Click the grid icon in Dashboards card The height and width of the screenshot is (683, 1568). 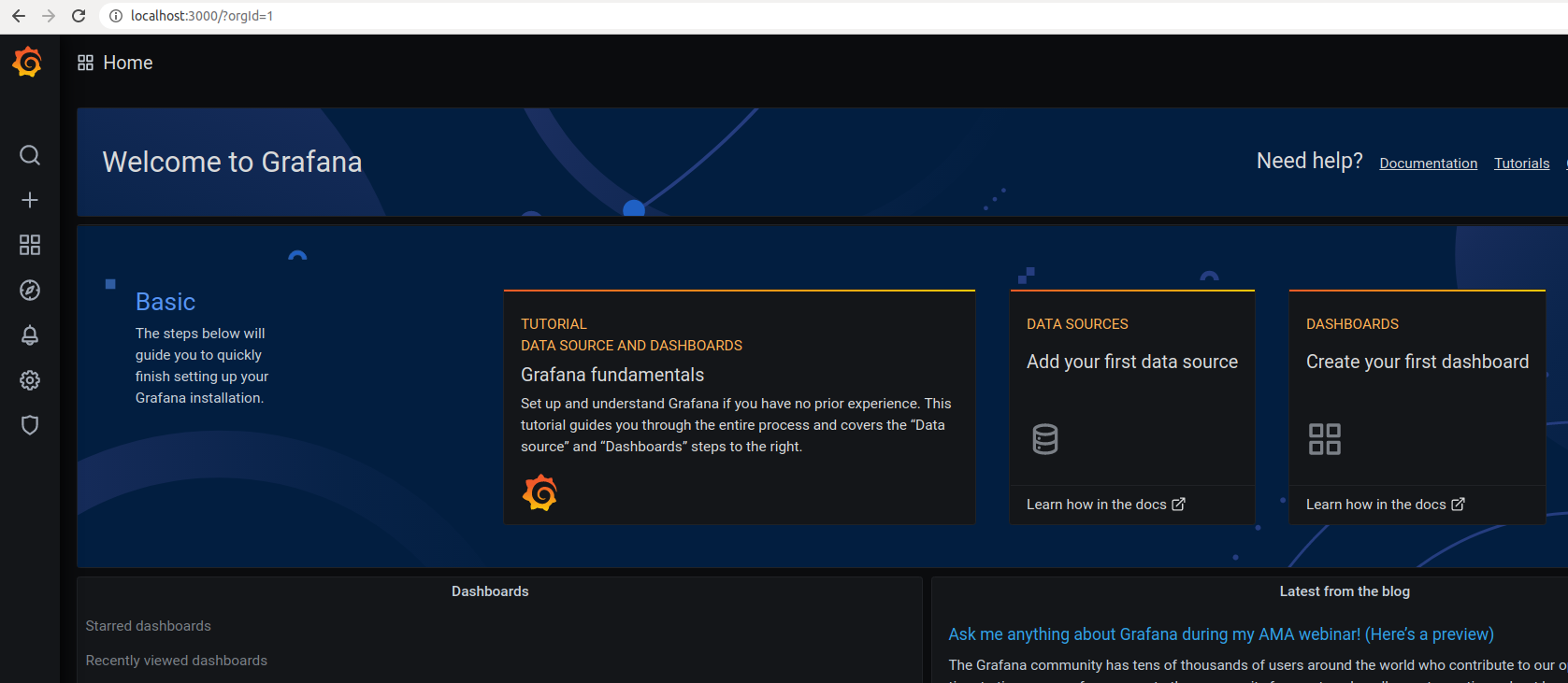click(x=1325, y=439)
